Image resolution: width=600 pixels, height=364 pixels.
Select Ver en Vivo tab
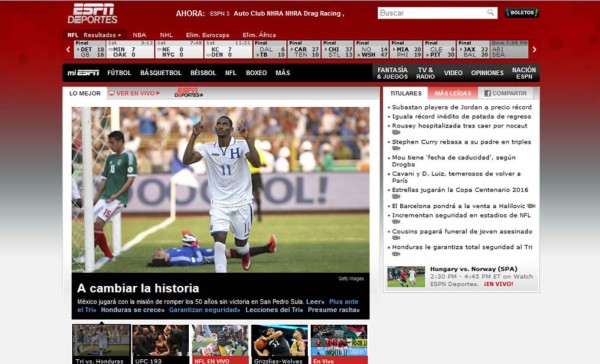134,93
